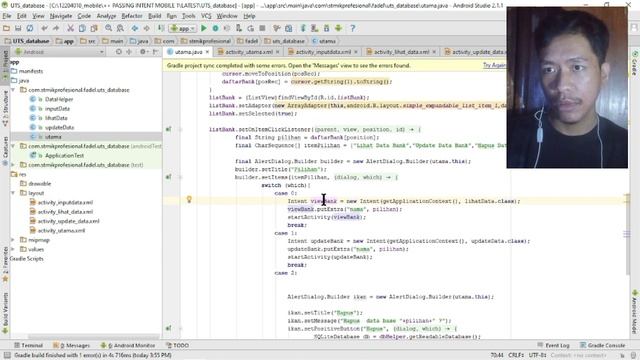Toggle the Android Model right side panel

coord(635,311)
